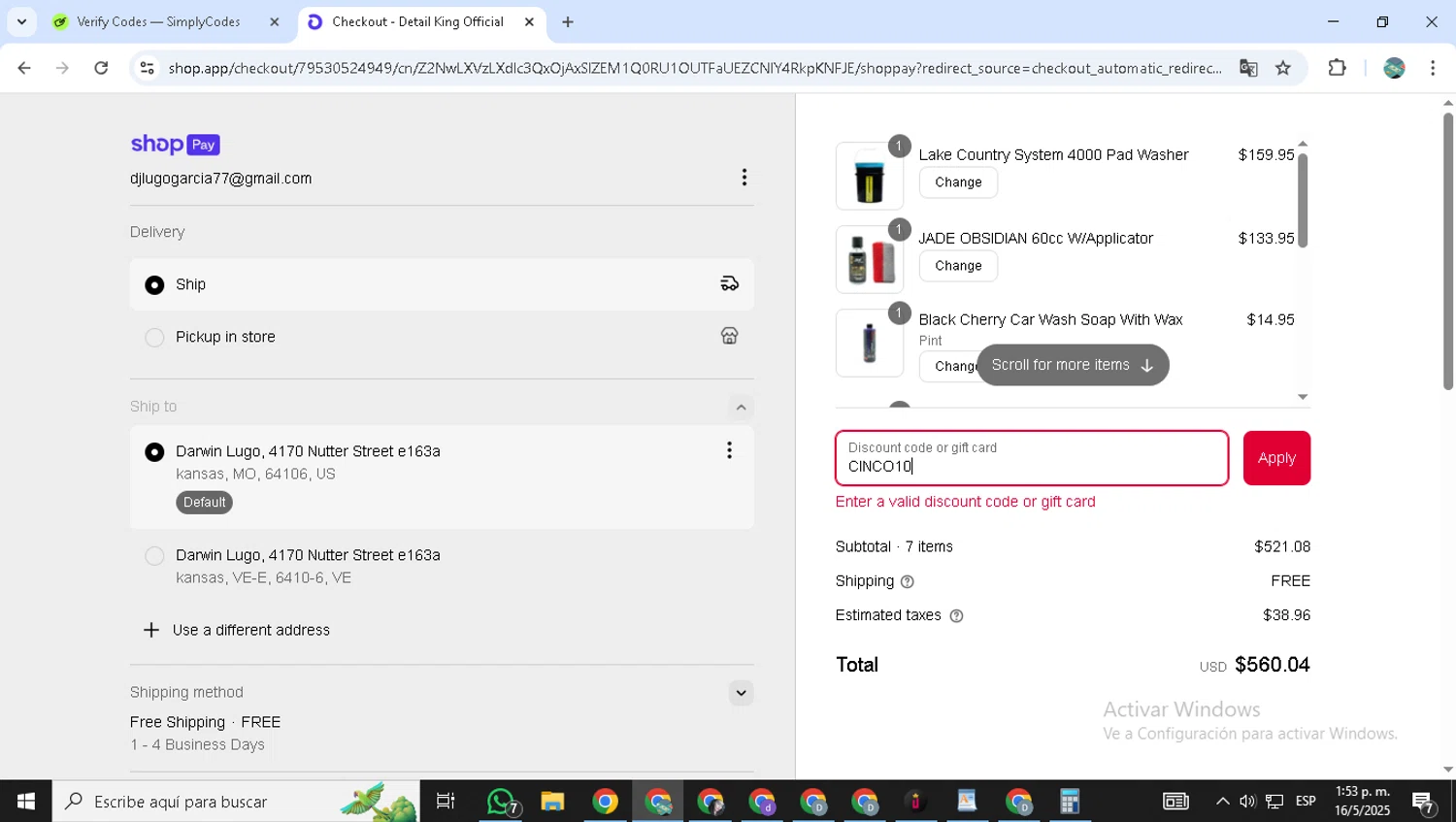Open Calculator from the taskbar
The height and width of the screenshot is (822, 1456).
(1070, 802)
